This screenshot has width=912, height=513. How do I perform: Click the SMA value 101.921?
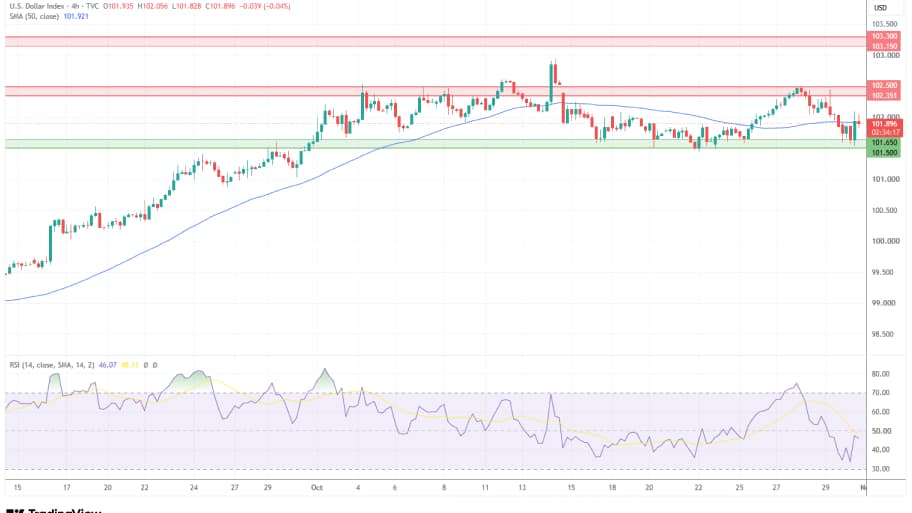tap(76, 16)
